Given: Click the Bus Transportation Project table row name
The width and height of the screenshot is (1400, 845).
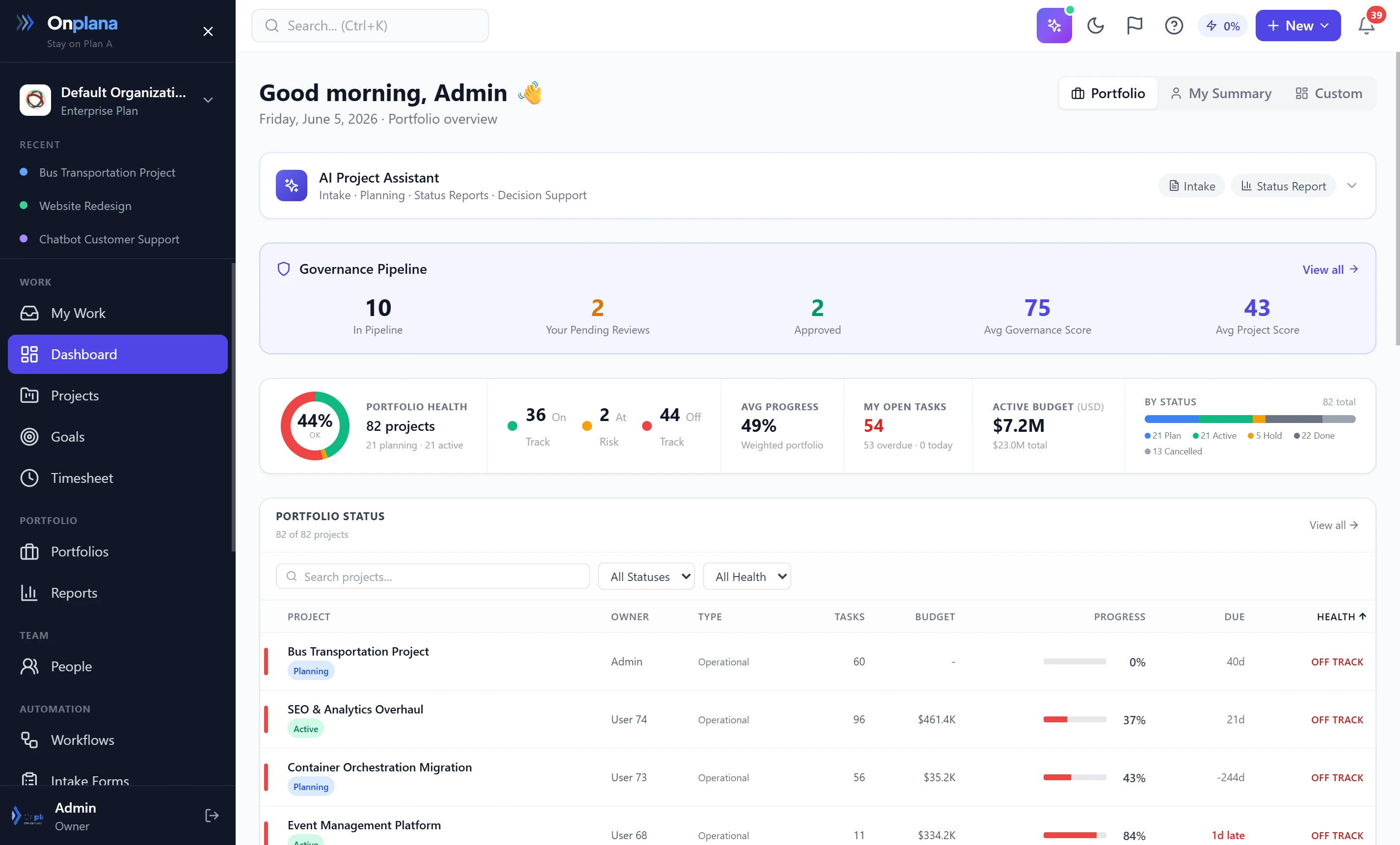Looking at the screenshot, I should (x=358, y=651).
